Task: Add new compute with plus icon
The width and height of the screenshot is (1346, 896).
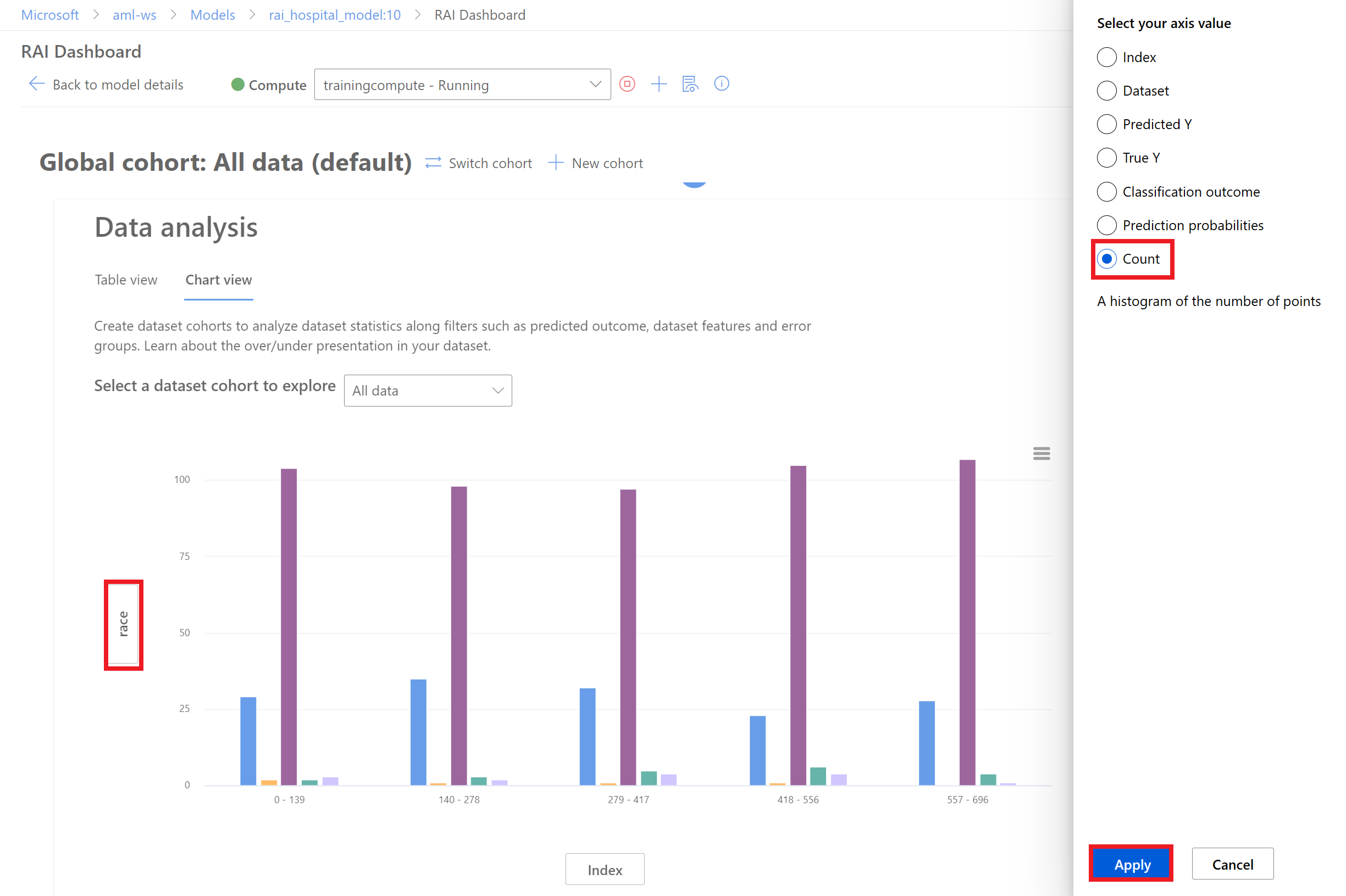Action: click(658, 84)
